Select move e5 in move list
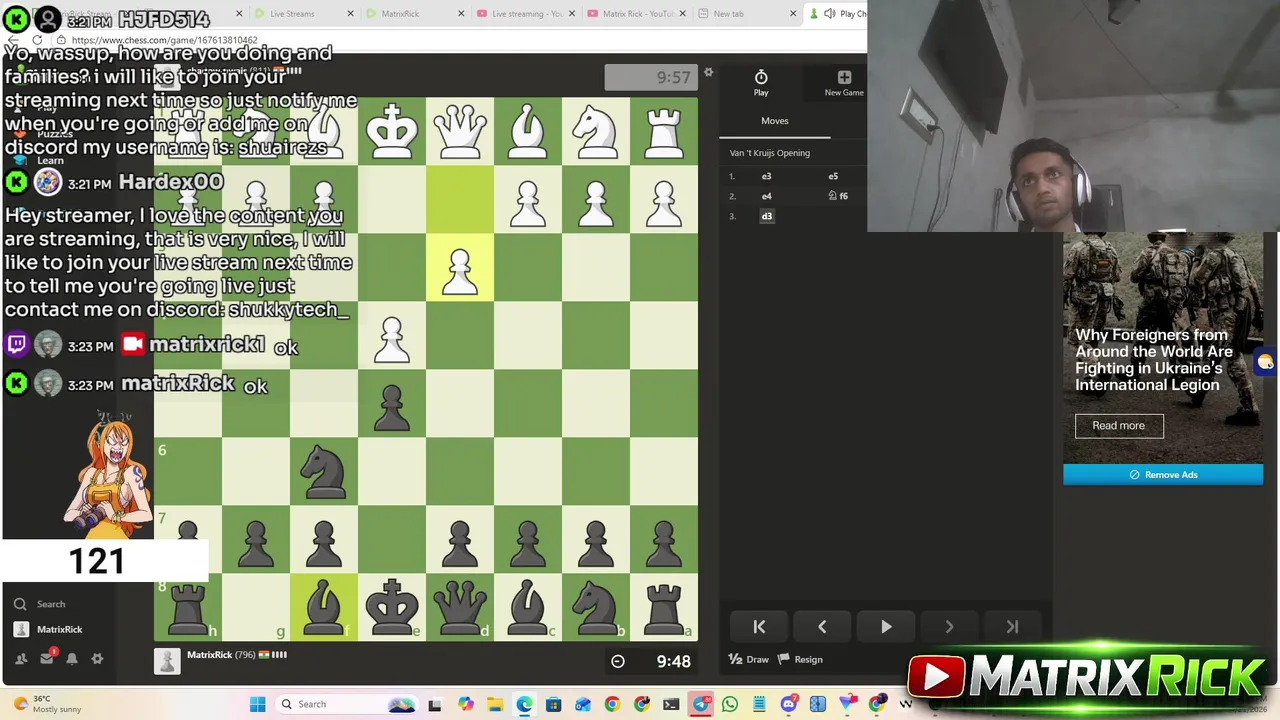The width and height of the screenshot is (1280, 720). (833, 176)
